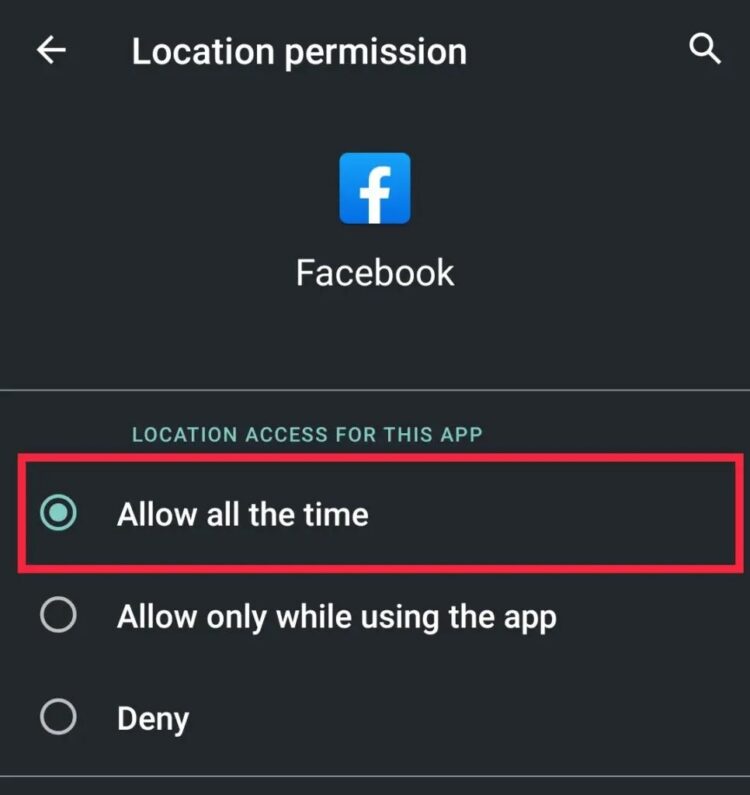Click the Facebook app name text
The height and width of the screenshot is (795, 750).
pos(375,273)
